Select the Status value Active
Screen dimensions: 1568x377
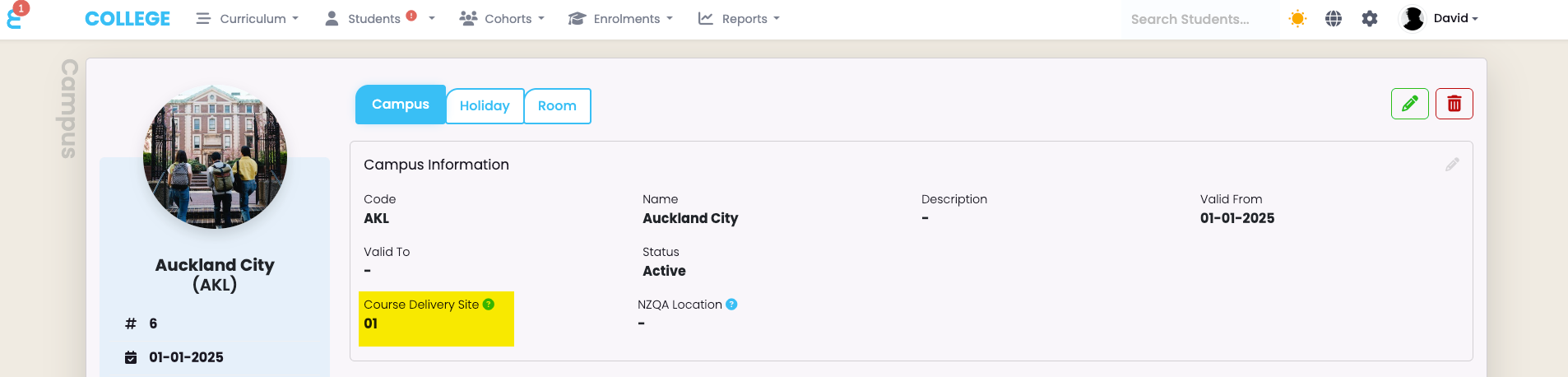[664, 271]
